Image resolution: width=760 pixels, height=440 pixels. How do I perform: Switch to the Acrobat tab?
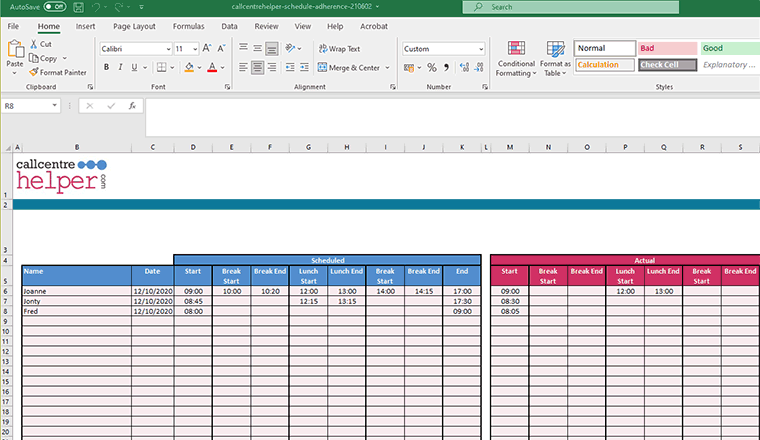coord(374,26)
